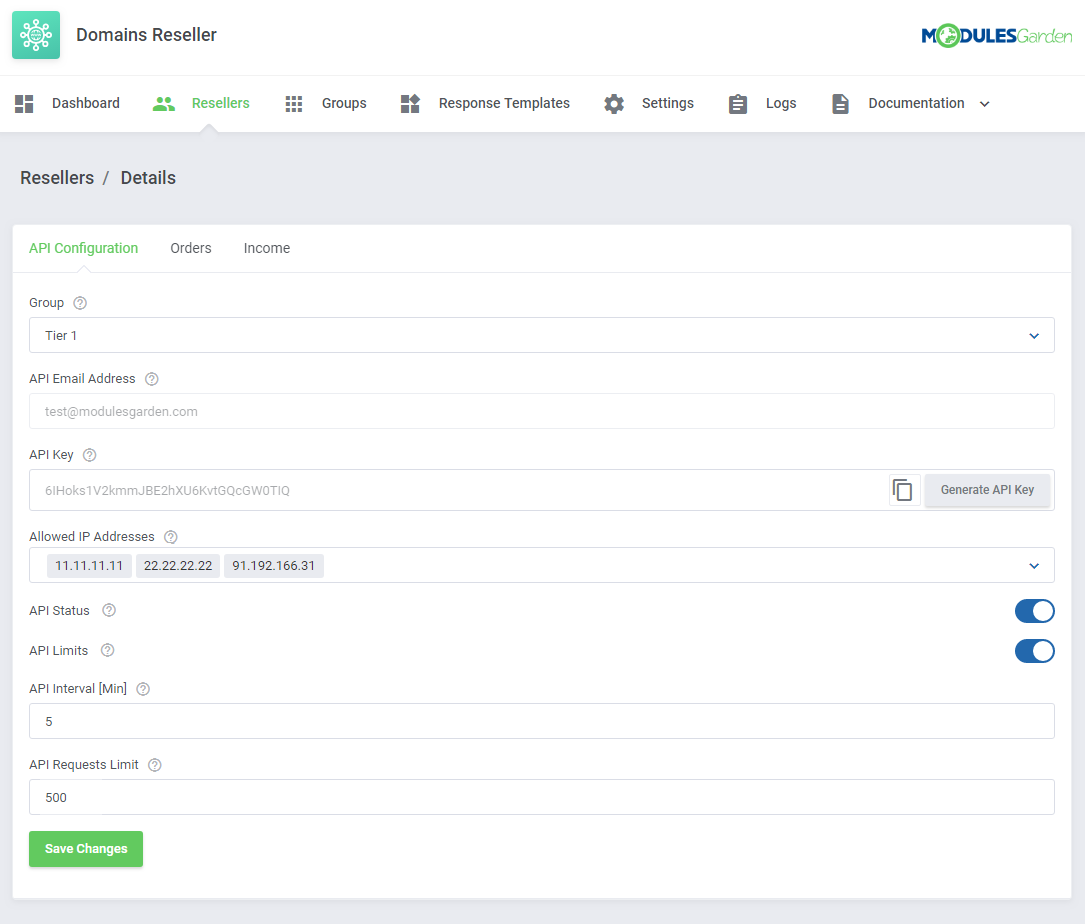Show help tooltip for Allowed IP Addresses
Image resolution: width=1085 pixels, height=924 pixels.
171,537
